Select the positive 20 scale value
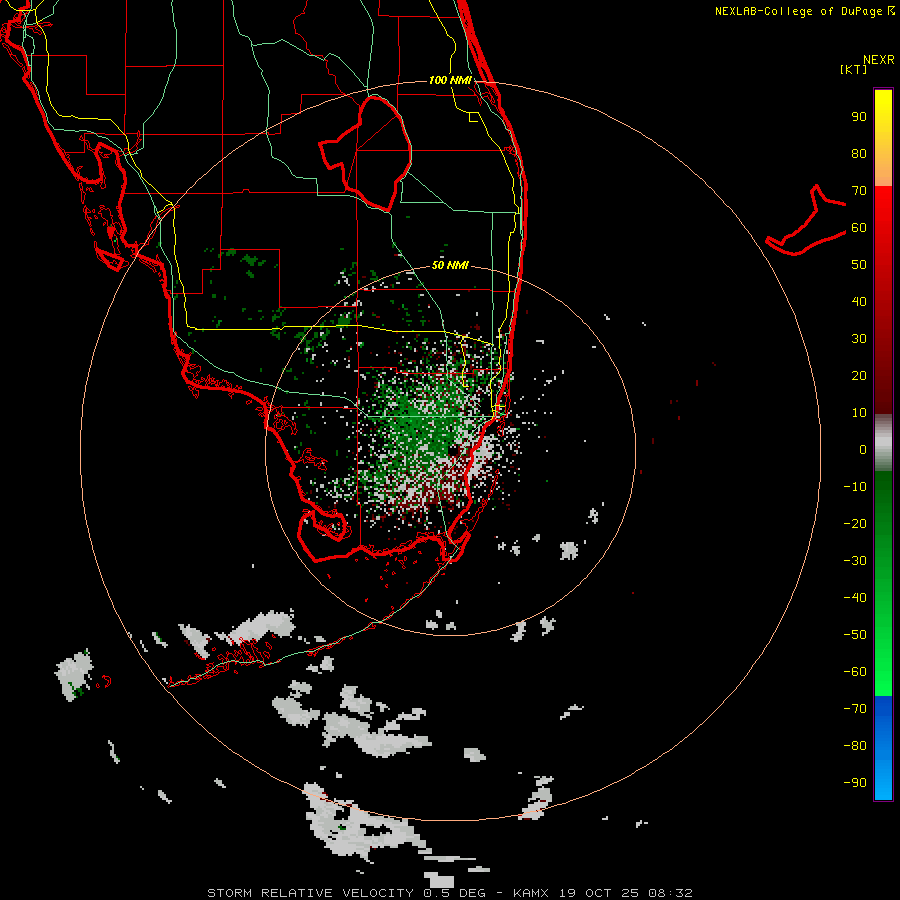900x900 pixels. click(x=859, y=375)
